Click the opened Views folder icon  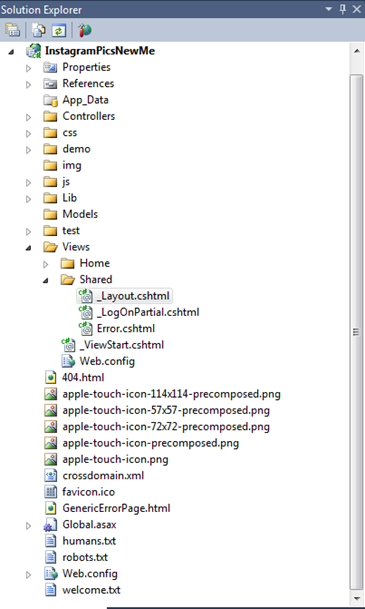point(50,247)
